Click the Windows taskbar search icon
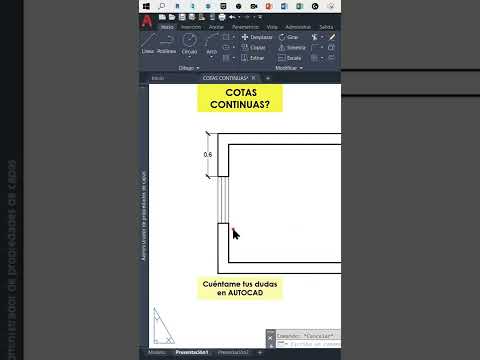 point(162,6)
